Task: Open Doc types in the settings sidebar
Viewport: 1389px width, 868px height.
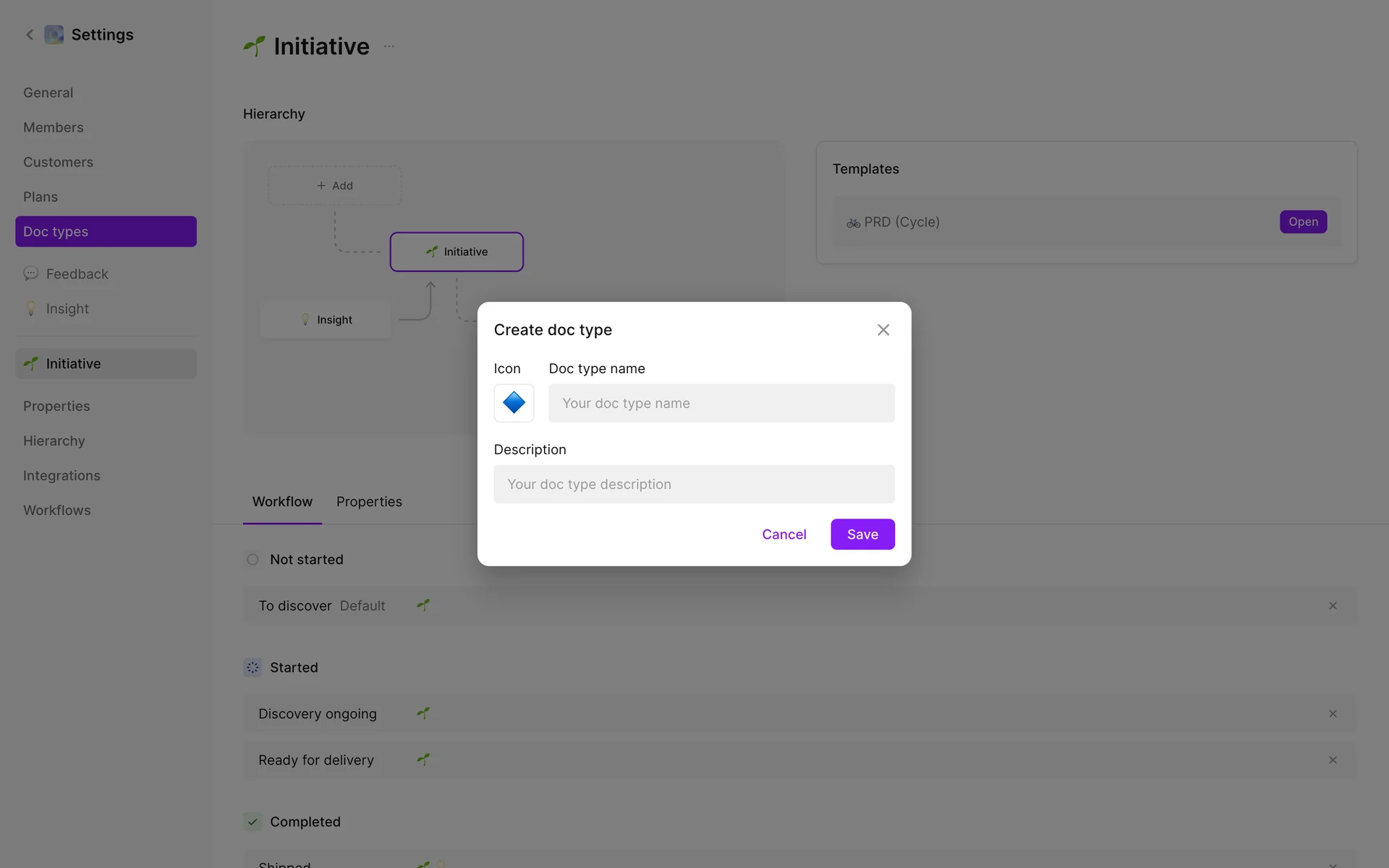Action: 106,231
